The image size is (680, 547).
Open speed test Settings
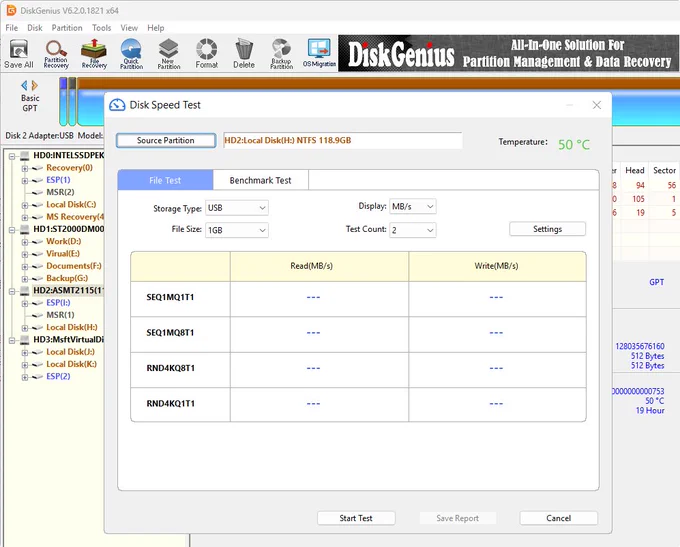point(547,229)
